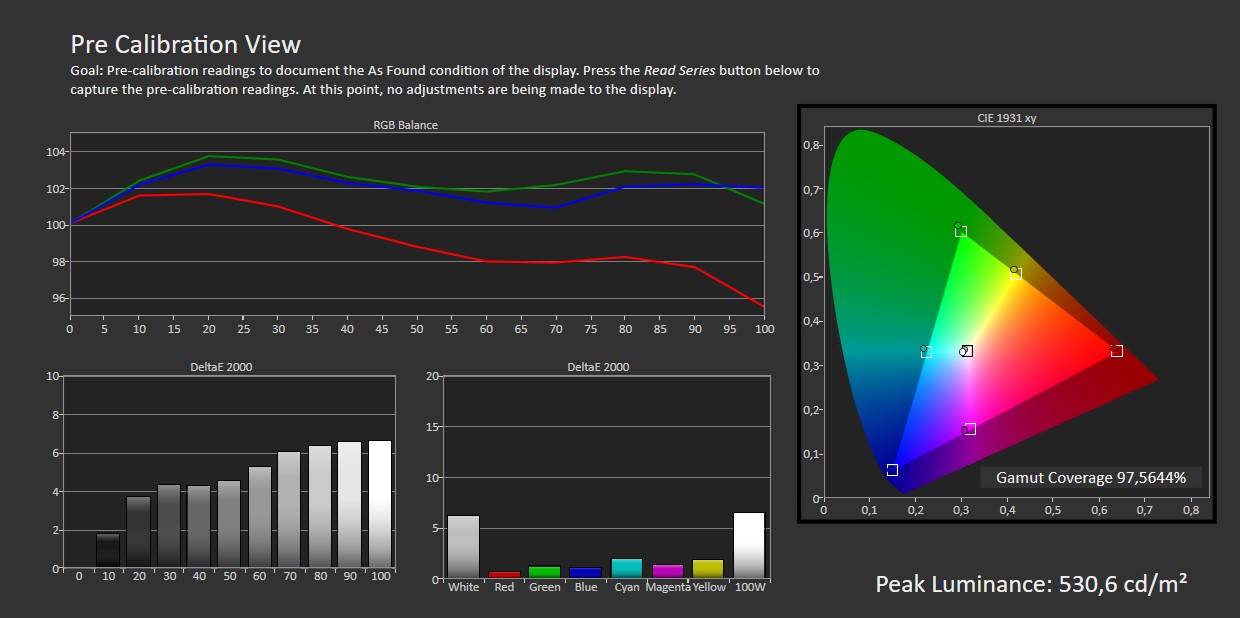Viewport: 1240px width, 618px height.
Task: Click the RGB Balance chart title
Action: [x=405, y=125]
